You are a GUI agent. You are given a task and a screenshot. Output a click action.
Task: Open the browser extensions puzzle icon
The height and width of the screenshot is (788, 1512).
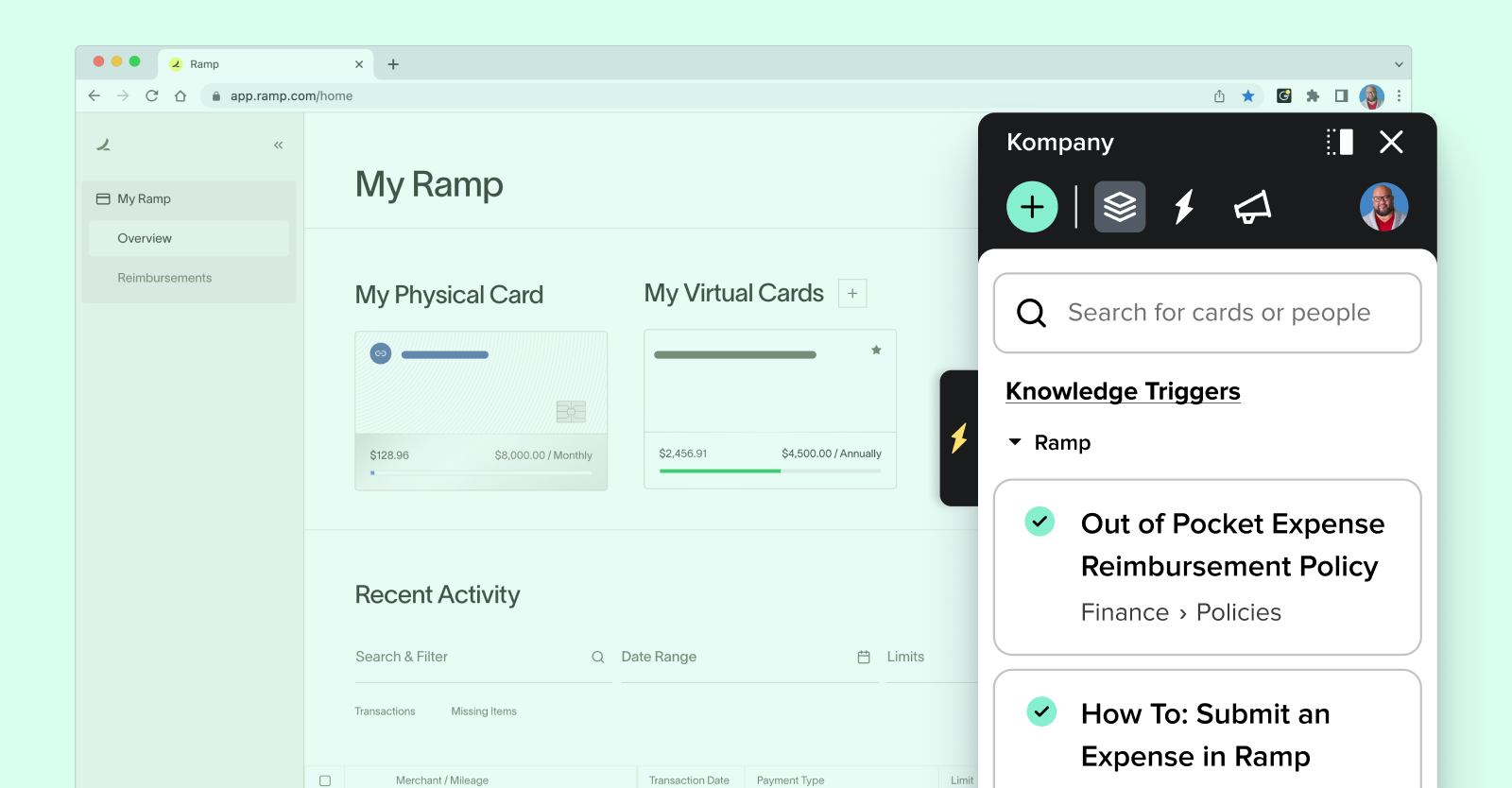pos(1313,95)
